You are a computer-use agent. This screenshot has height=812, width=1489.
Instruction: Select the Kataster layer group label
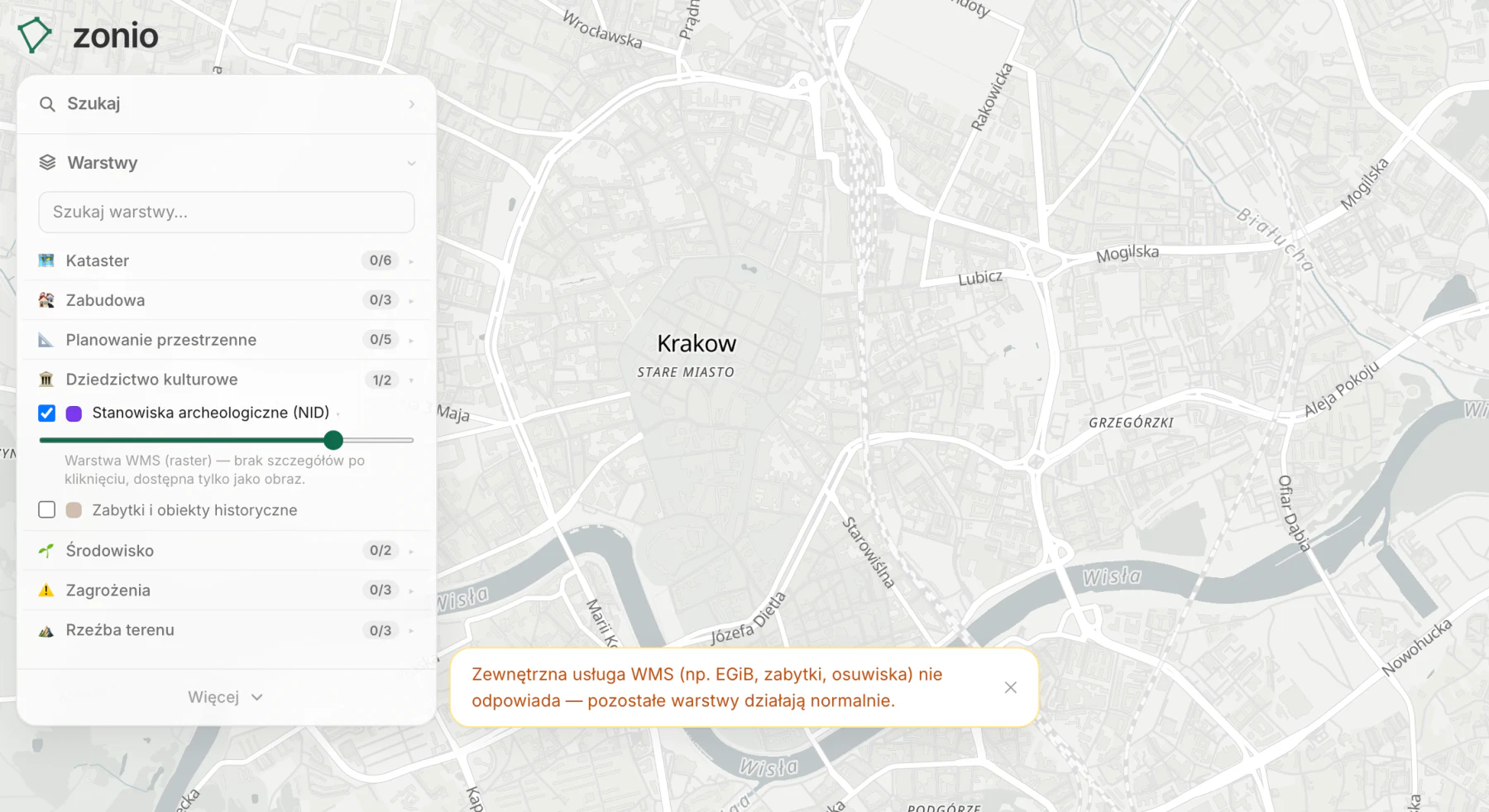(98, 260)
